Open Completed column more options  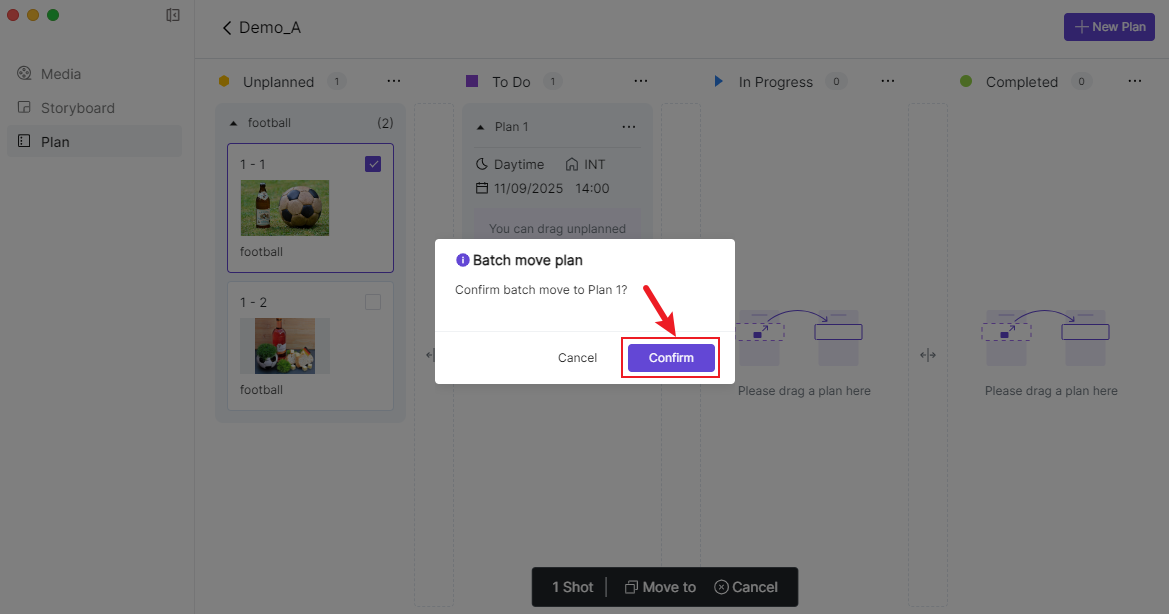pos(1135,81)
